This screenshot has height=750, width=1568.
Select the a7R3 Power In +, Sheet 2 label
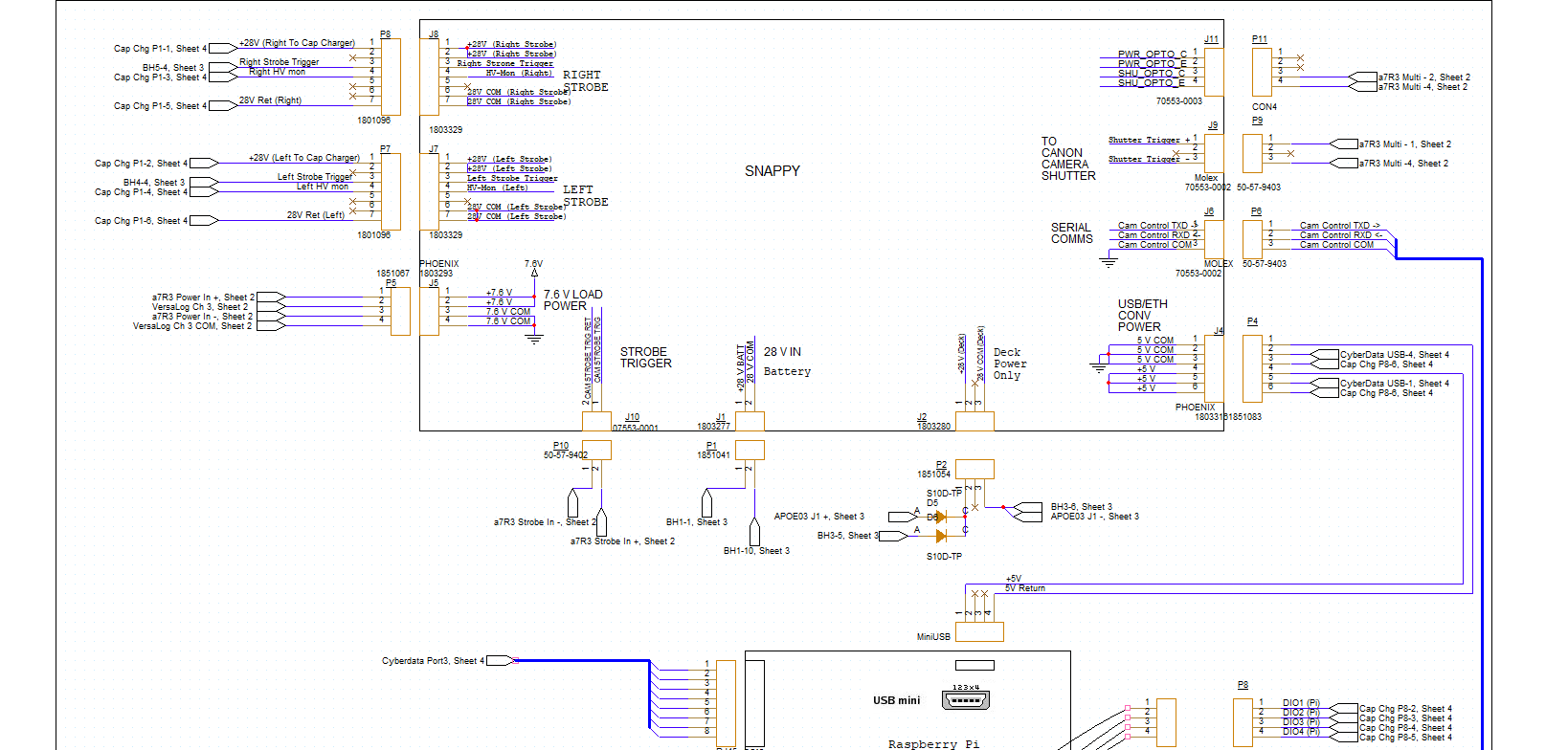pyautogui.click(x=203, y=298)
